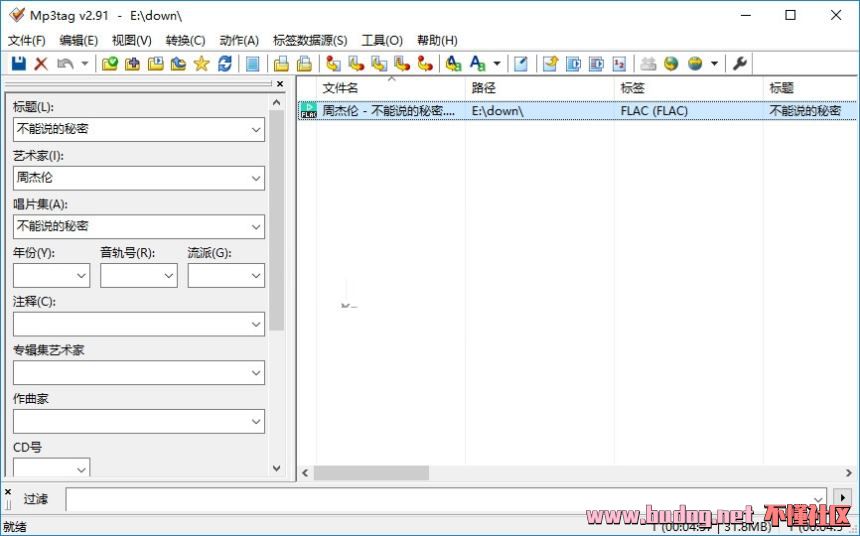860x536 pixels.
Task: Run second converter icon, Filename to Tag
Action: click(356, 64)
